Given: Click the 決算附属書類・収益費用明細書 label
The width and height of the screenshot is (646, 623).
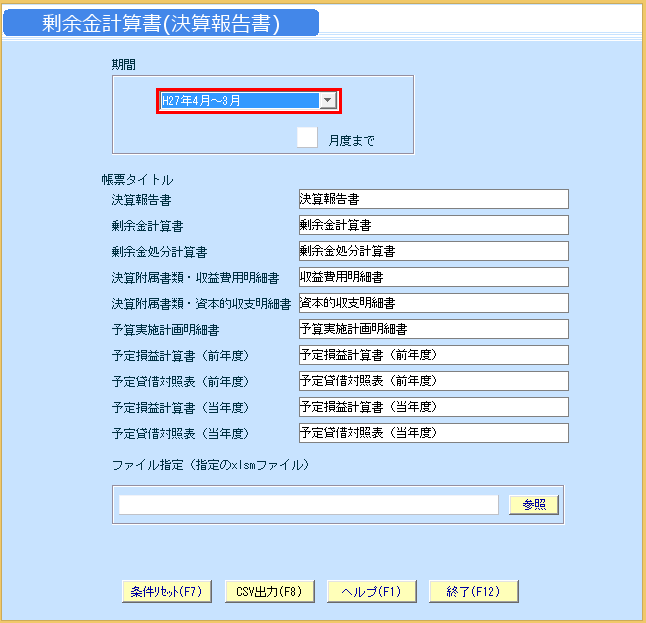Looking at the screenshot, I should [195, 278].
